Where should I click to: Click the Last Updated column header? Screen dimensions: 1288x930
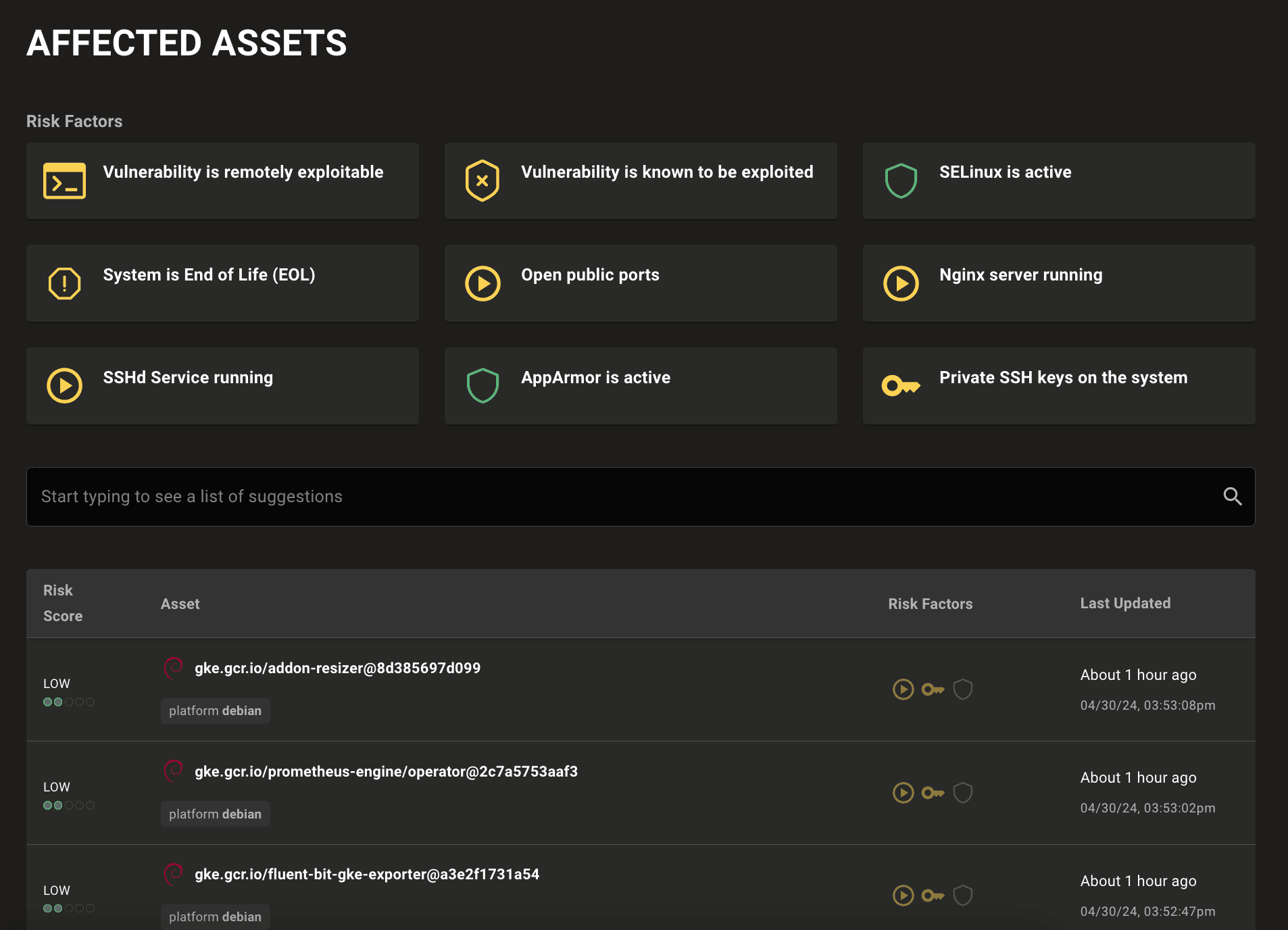1125,603
